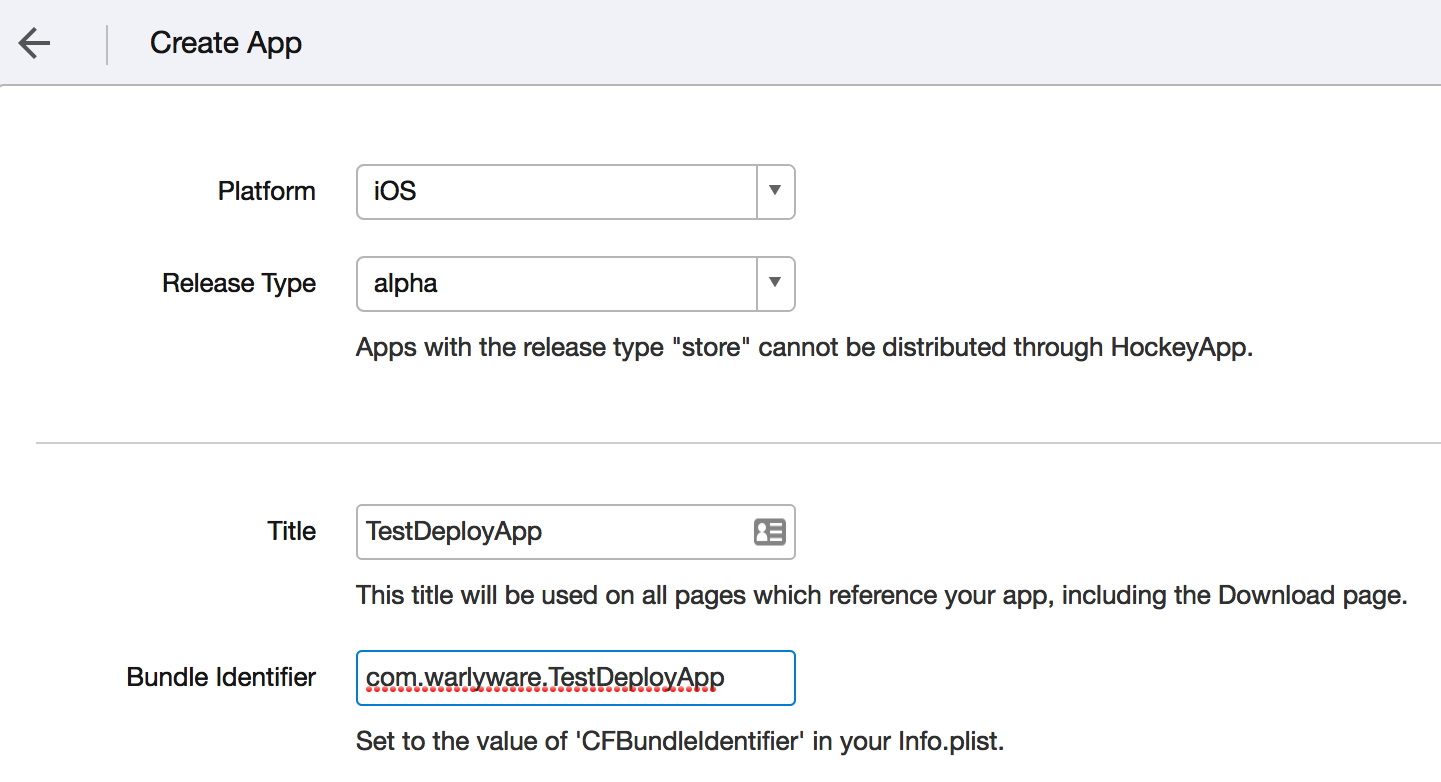Click inside the Bundle Identifier text field

pyautogui.click(x=575, y=678)
